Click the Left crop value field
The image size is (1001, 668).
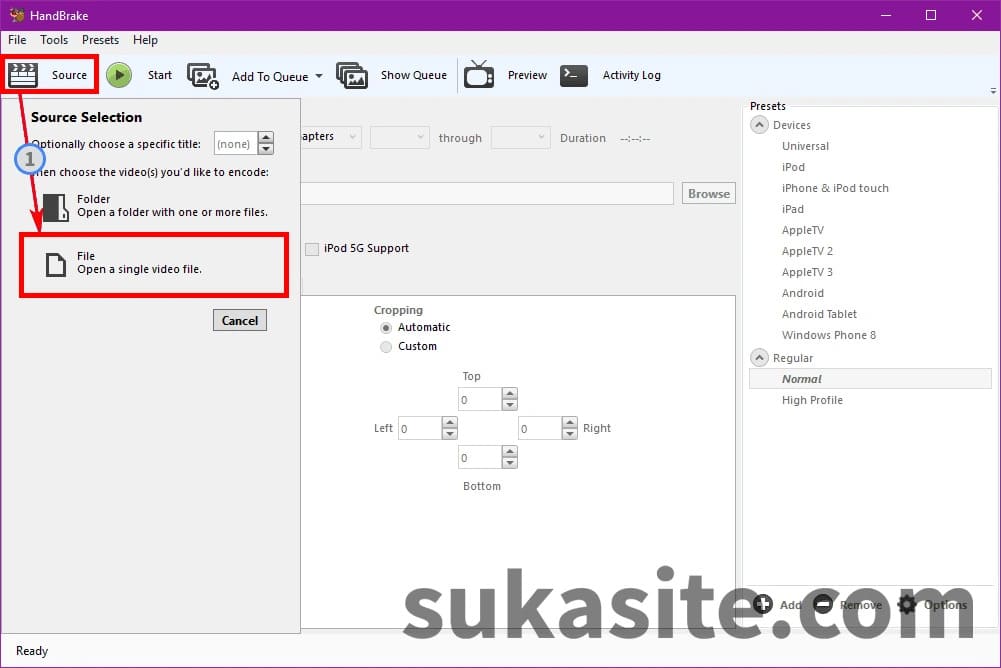point(420,428)
